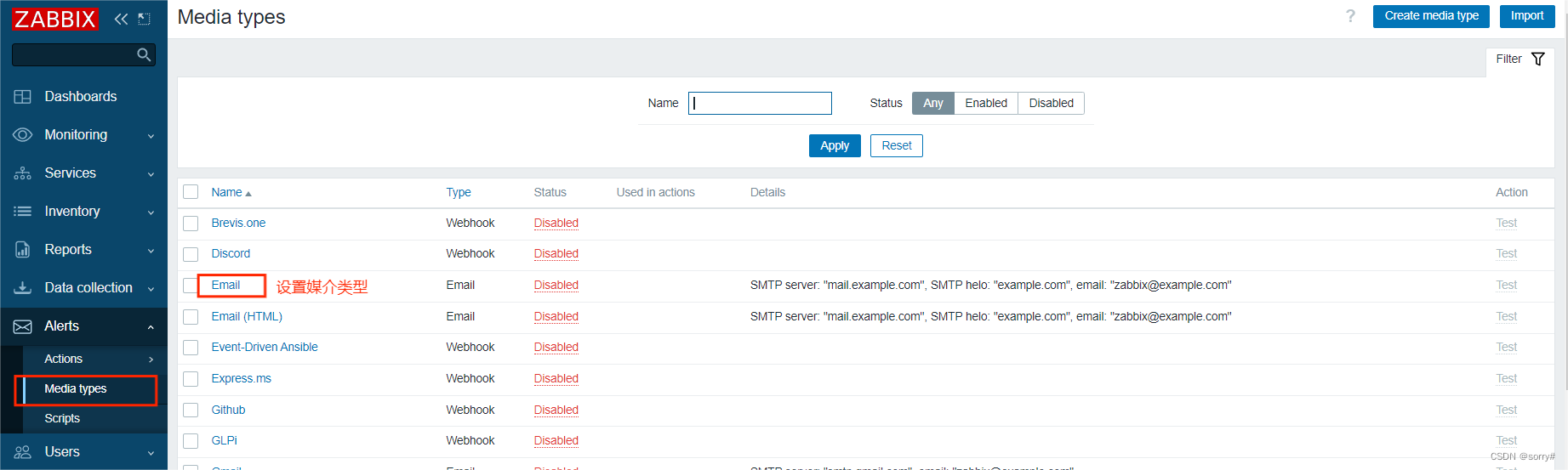Check the Github row checkbox
This screenshot has width=1568, height=470.
[x=191, y=411]
